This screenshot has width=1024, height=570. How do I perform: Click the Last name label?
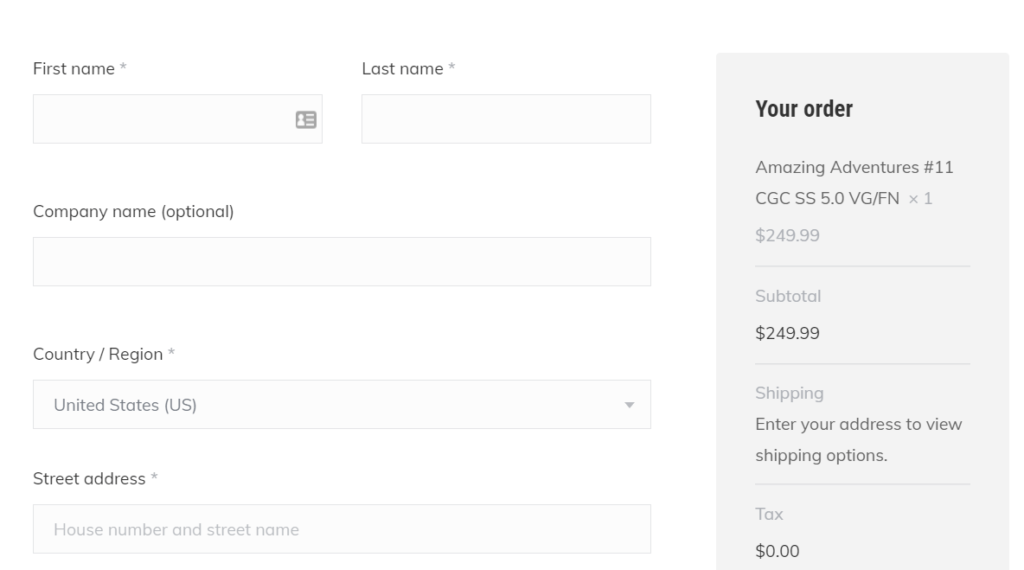[402, 69]
